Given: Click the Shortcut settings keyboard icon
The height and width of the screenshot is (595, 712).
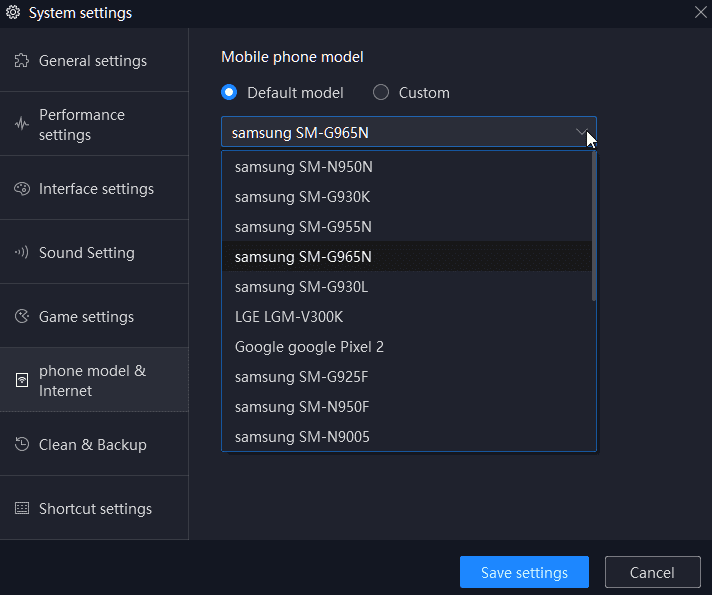Looking at the screenshot, I should coord(21,508).
